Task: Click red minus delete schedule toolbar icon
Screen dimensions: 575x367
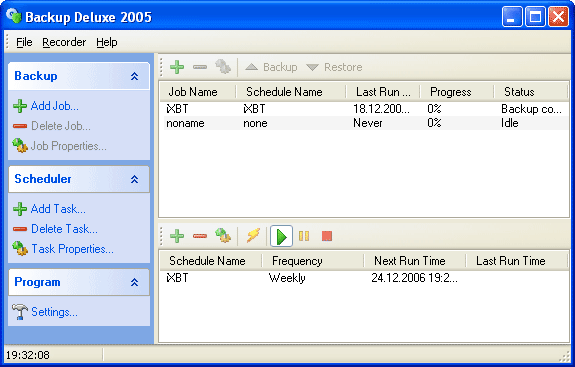Action: pos(200,236)
